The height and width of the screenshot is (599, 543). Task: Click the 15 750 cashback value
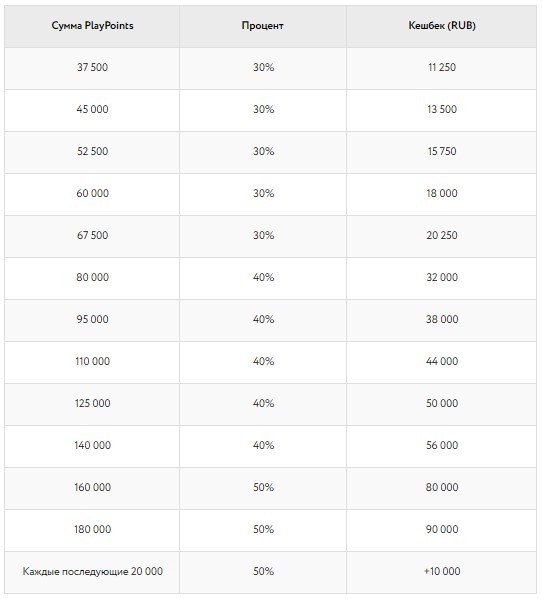tap(442, 151)
